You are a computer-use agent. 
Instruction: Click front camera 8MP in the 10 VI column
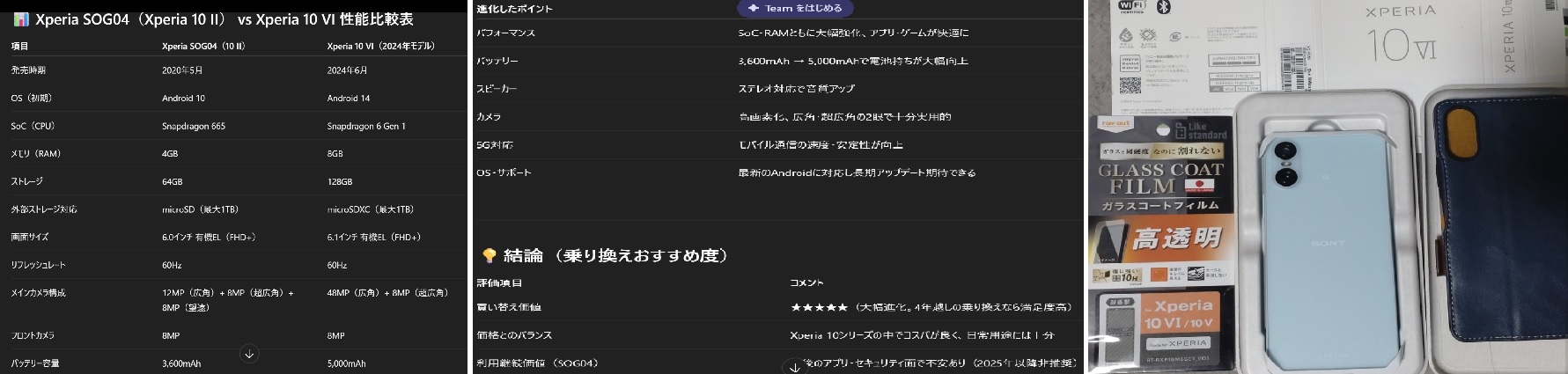pyautogui.click(x=336, y=336)
